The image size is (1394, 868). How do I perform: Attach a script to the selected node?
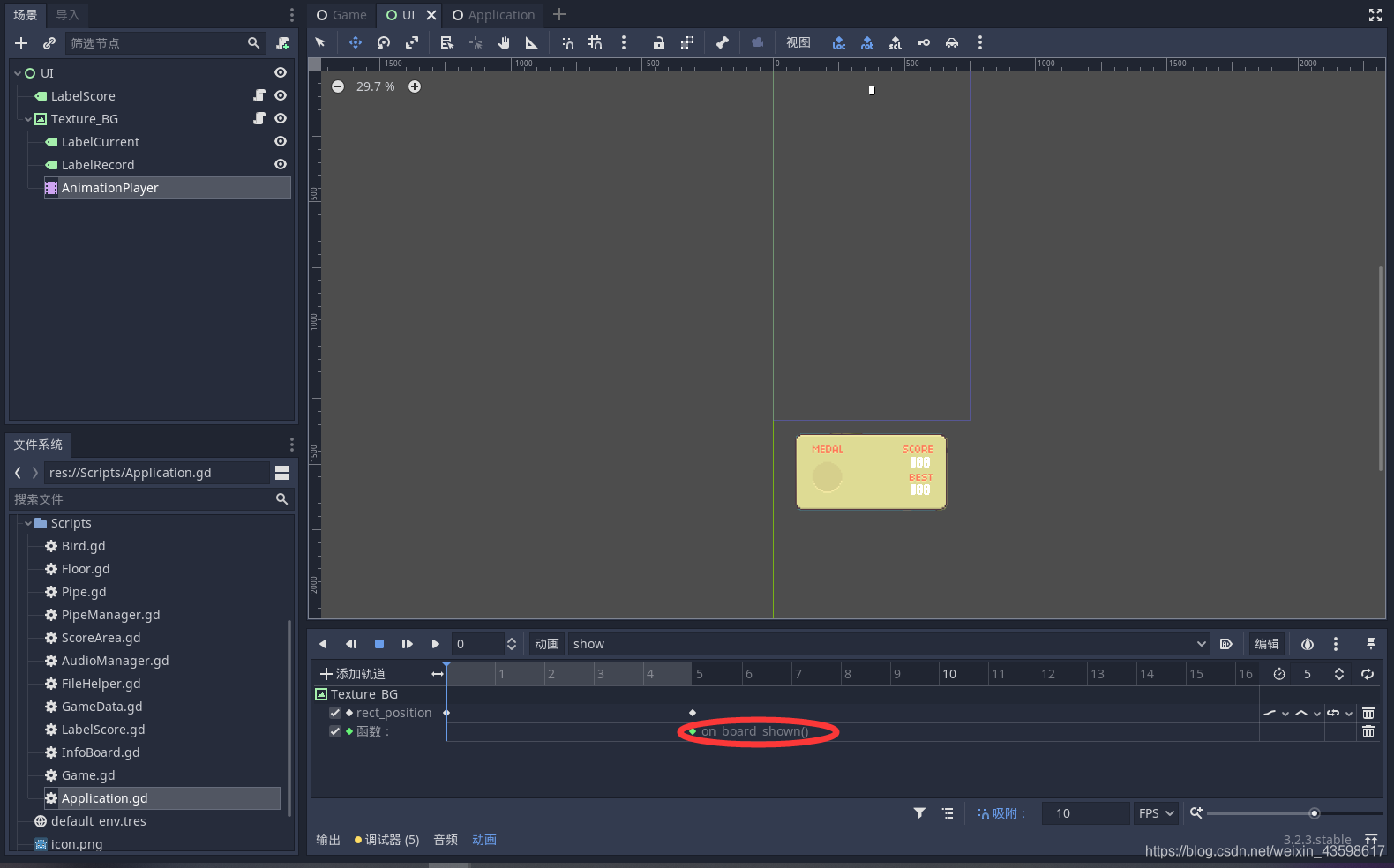point(282,43)
